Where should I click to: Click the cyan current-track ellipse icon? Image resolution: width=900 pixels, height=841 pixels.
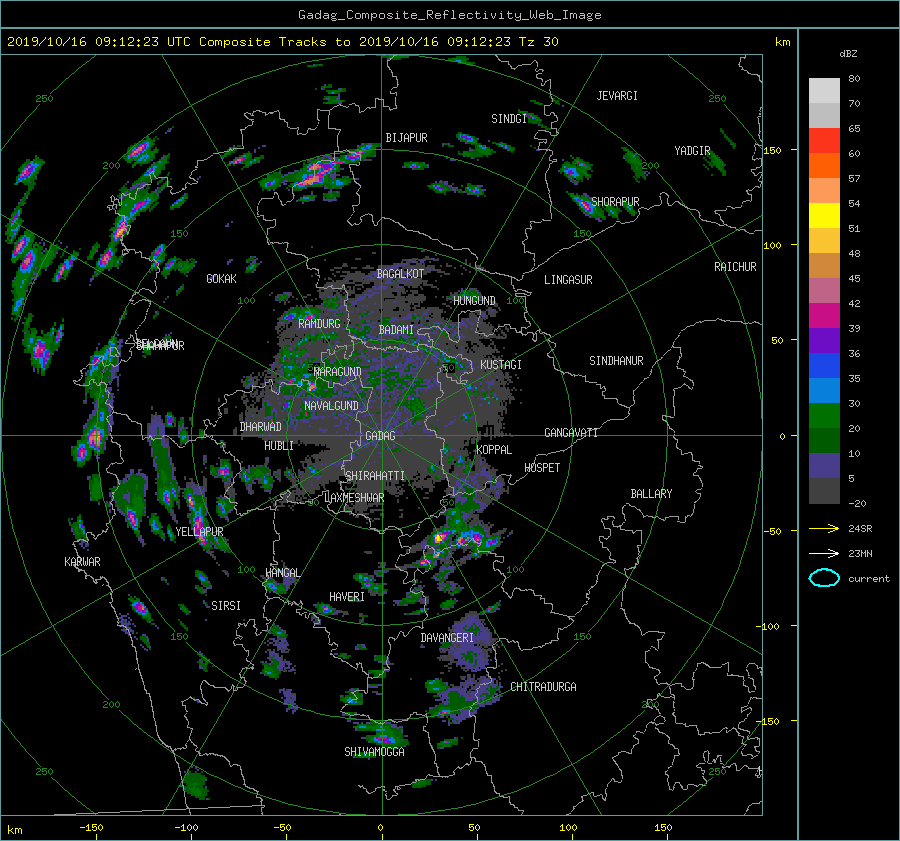click(x=824, y=578)
